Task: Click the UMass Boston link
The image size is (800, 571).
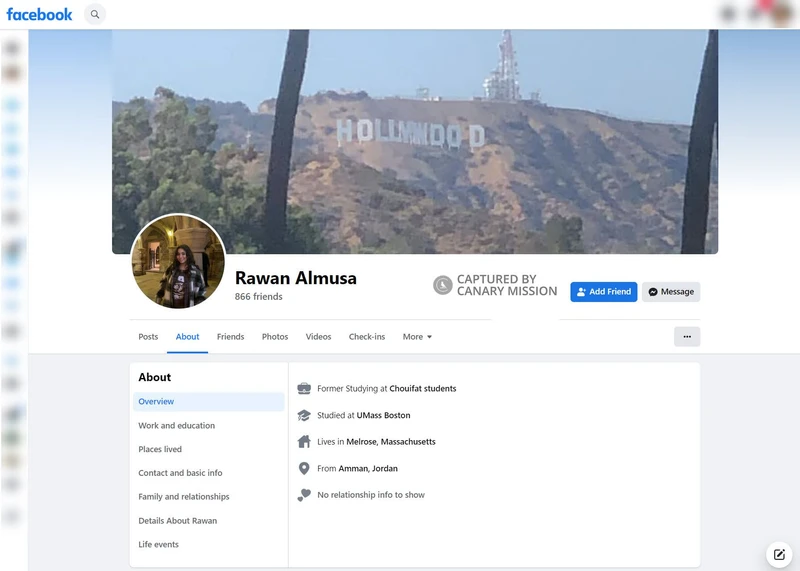Action: coord(383,415)
